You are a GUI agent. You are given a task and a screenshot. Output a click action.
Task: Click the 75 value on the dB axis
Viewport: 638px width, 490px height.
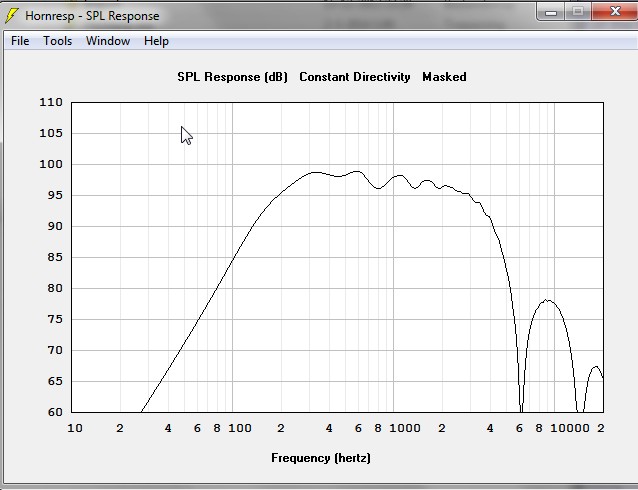coord(55,319)
